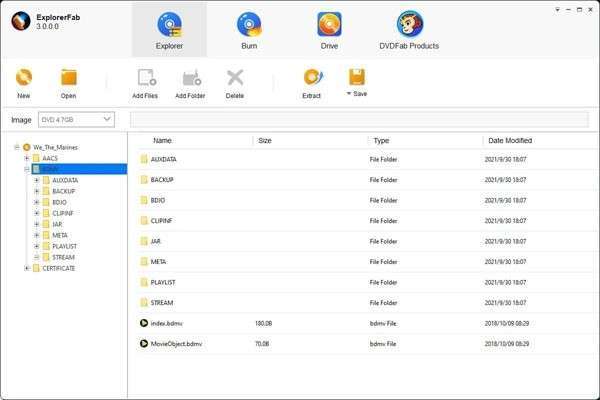
Task: Click CLIPINF folder icon in file list
Action: tap(144, 220)
